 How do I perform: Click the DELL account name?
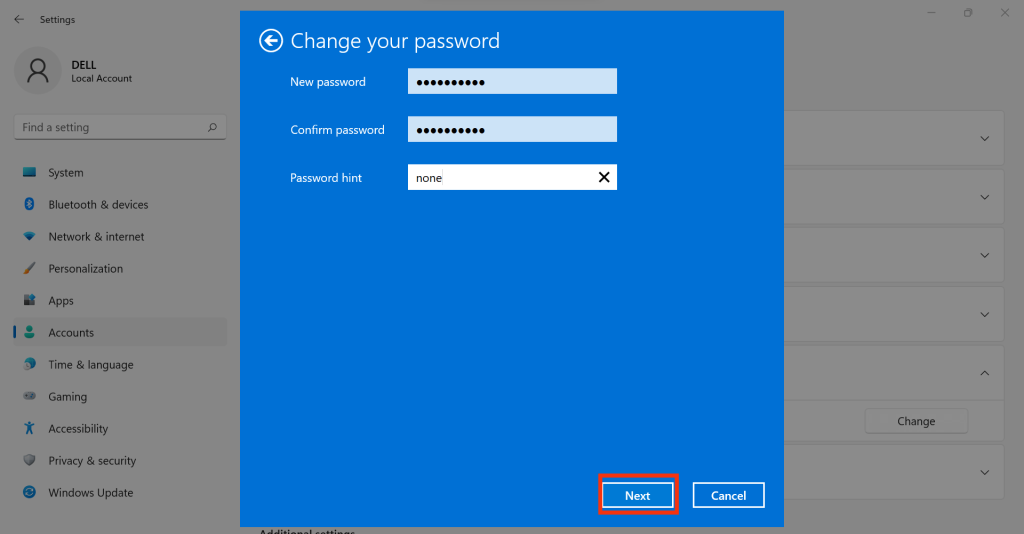(84, 65)
